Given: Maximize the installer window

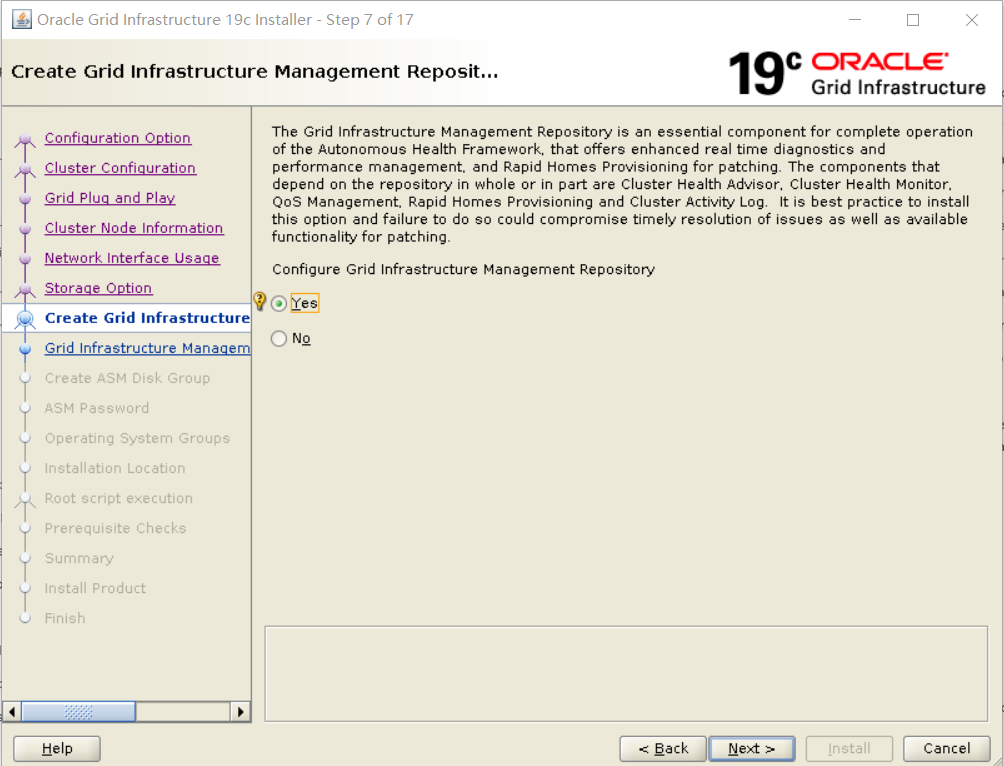Looking at the screenshot, I should (913, 20).
